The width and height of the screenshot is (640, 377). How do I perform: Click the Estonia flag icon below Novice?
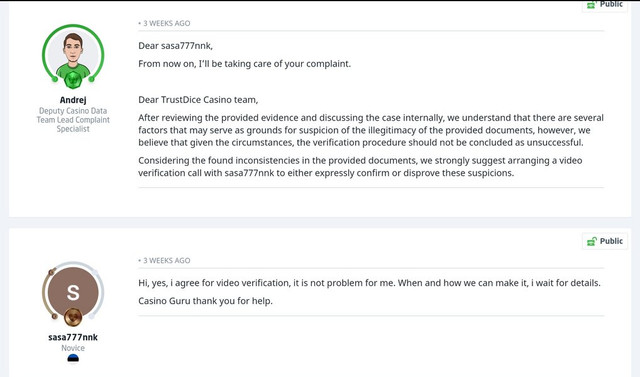(73, 358)
